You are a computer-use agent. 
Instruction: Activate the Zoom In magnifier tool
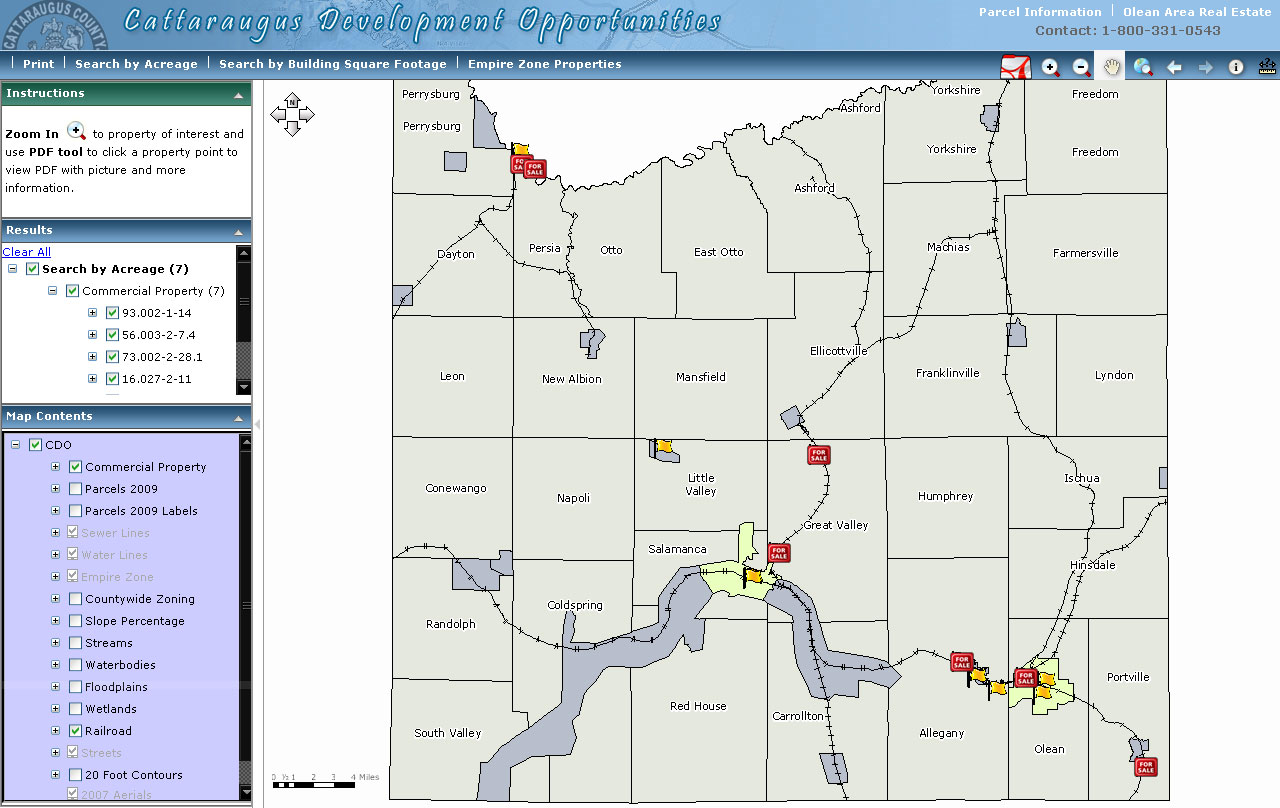(x=1050, y=67)
